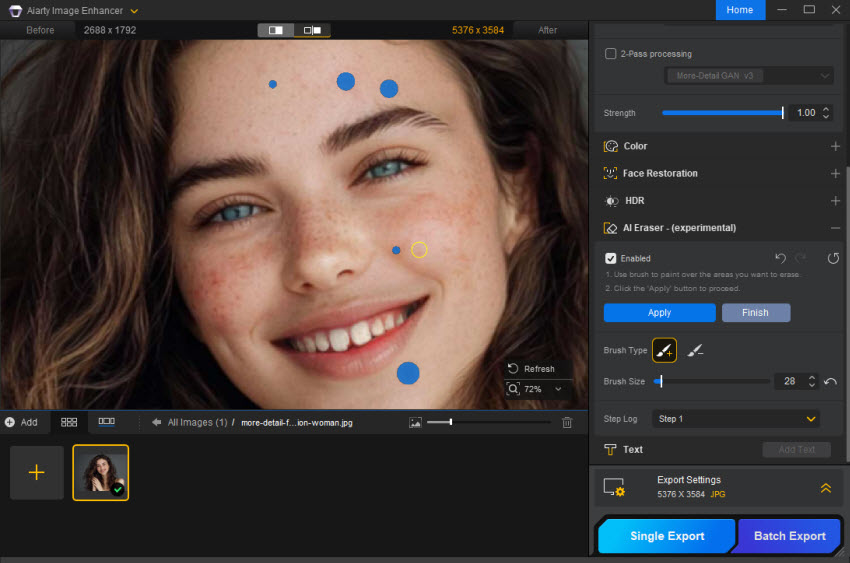Click the Before label tab

40,30
